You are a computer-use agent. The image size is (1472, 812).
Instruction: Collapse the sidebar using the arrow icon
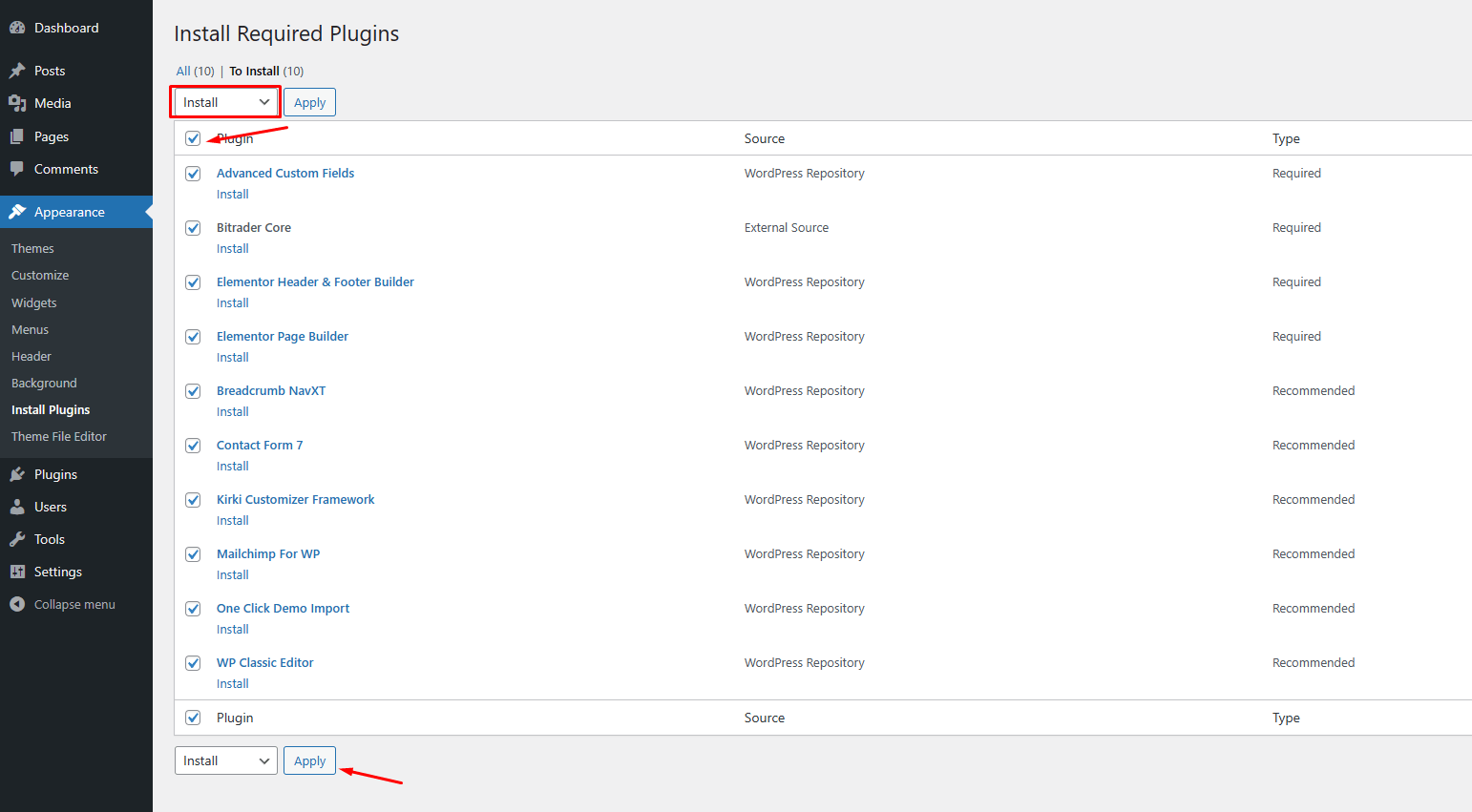coord(17,604)
